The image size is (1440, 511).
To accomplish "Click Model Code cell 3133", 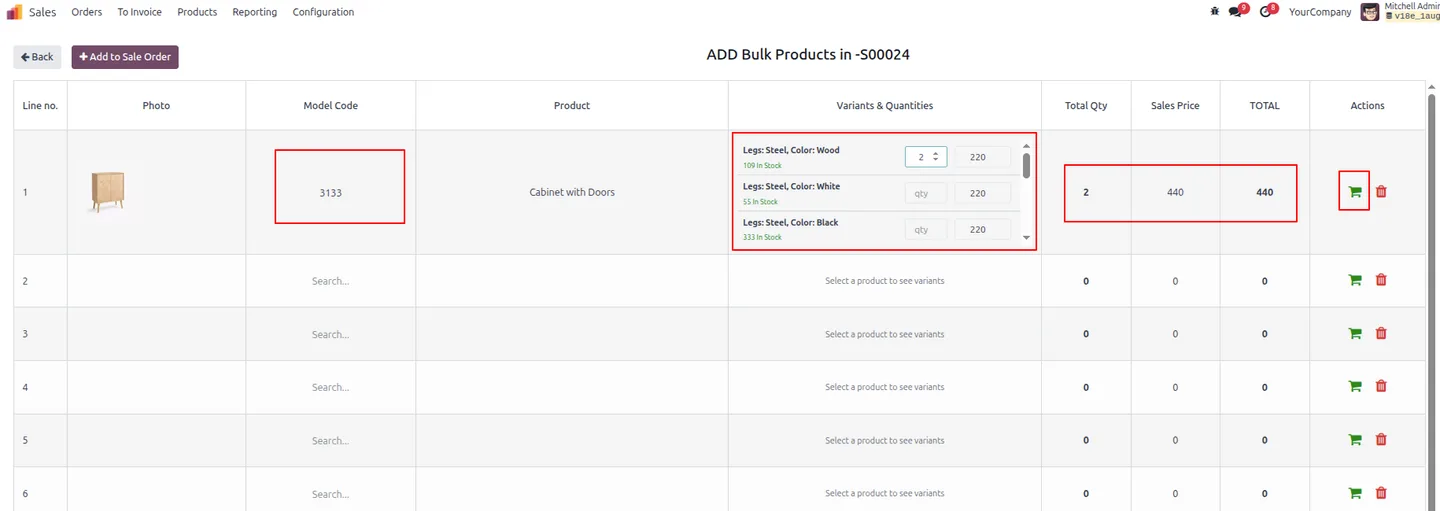I will (x=330, y=193).
